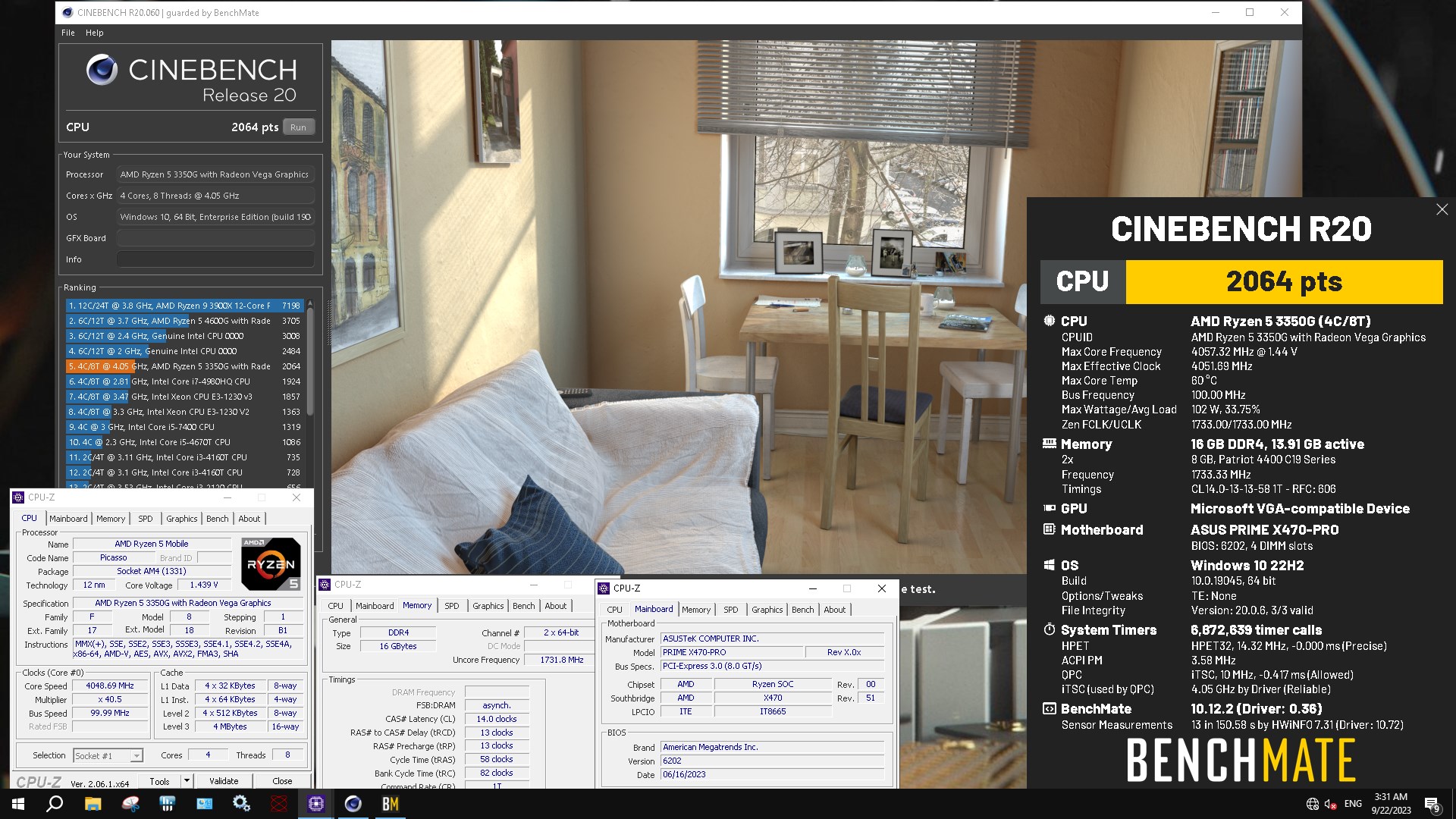The image size is (1456, 819).
Task: Click the CPU-Z Memory window title icon
Action: (325, 585)
